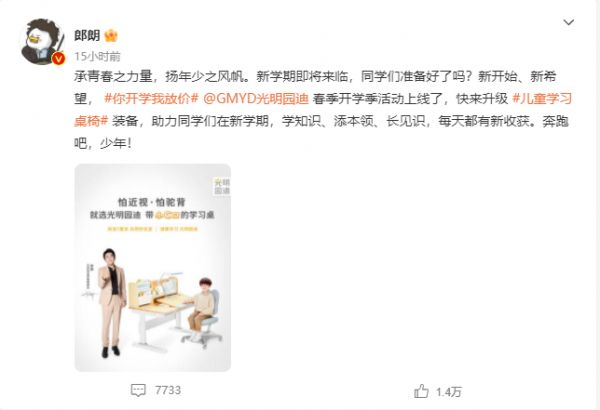Open the #儿童学习桌椅# hashtag topic
The image size is (600, 410).
coord(323,110)
